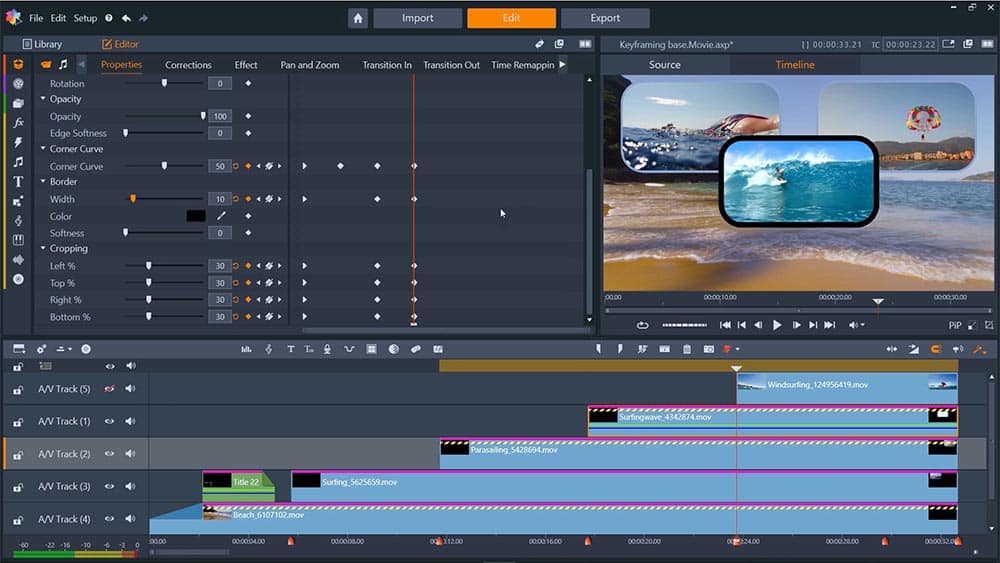Screen dimensions: 1000x563
Task: Collapse the Corner Curve section
Action: pos(43,149)
